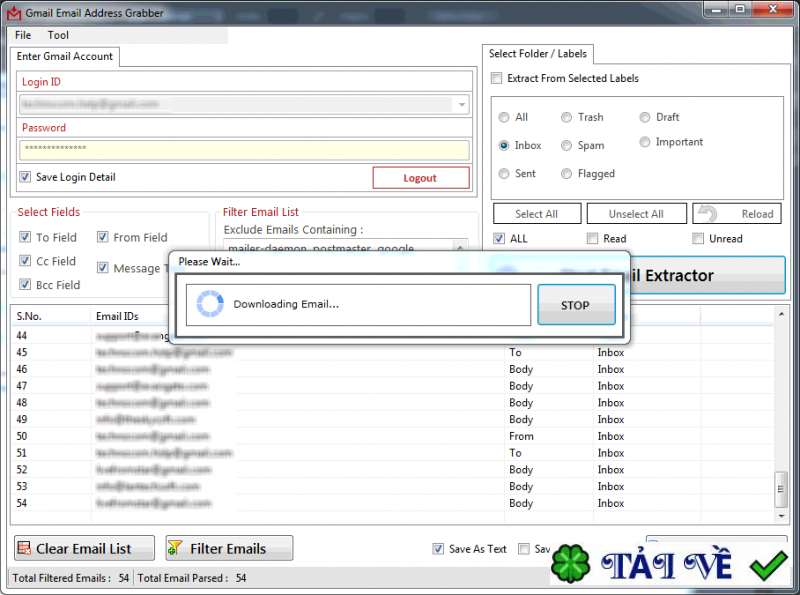800x595 pixels.
Task: Toggle Save Login Detail checkbox
Action: click(x=25, y=177)
